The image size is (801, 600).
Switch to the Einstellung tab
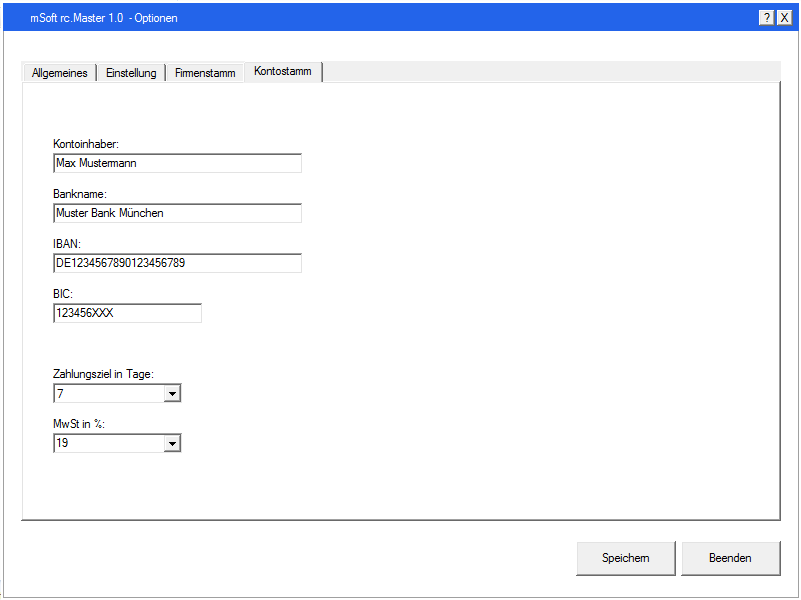(x=130, y=72)
